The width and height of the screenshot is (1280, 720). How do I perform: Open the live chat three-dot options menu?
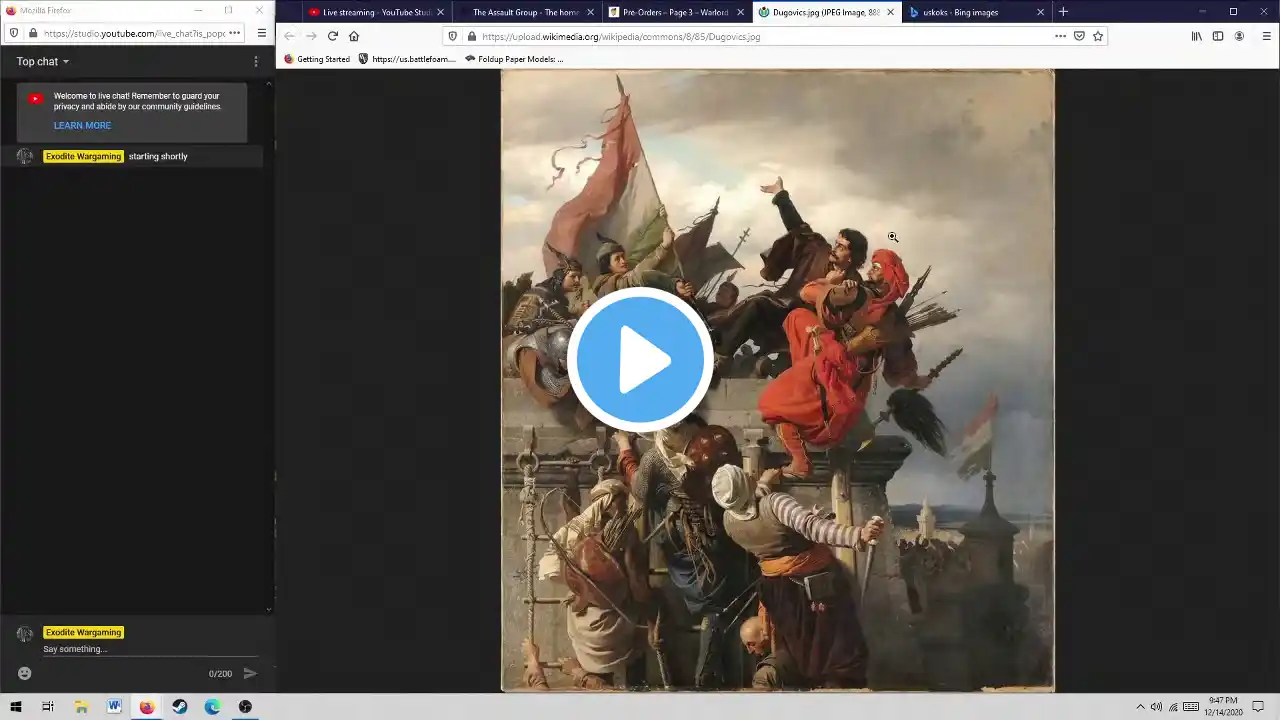[256, 62]
